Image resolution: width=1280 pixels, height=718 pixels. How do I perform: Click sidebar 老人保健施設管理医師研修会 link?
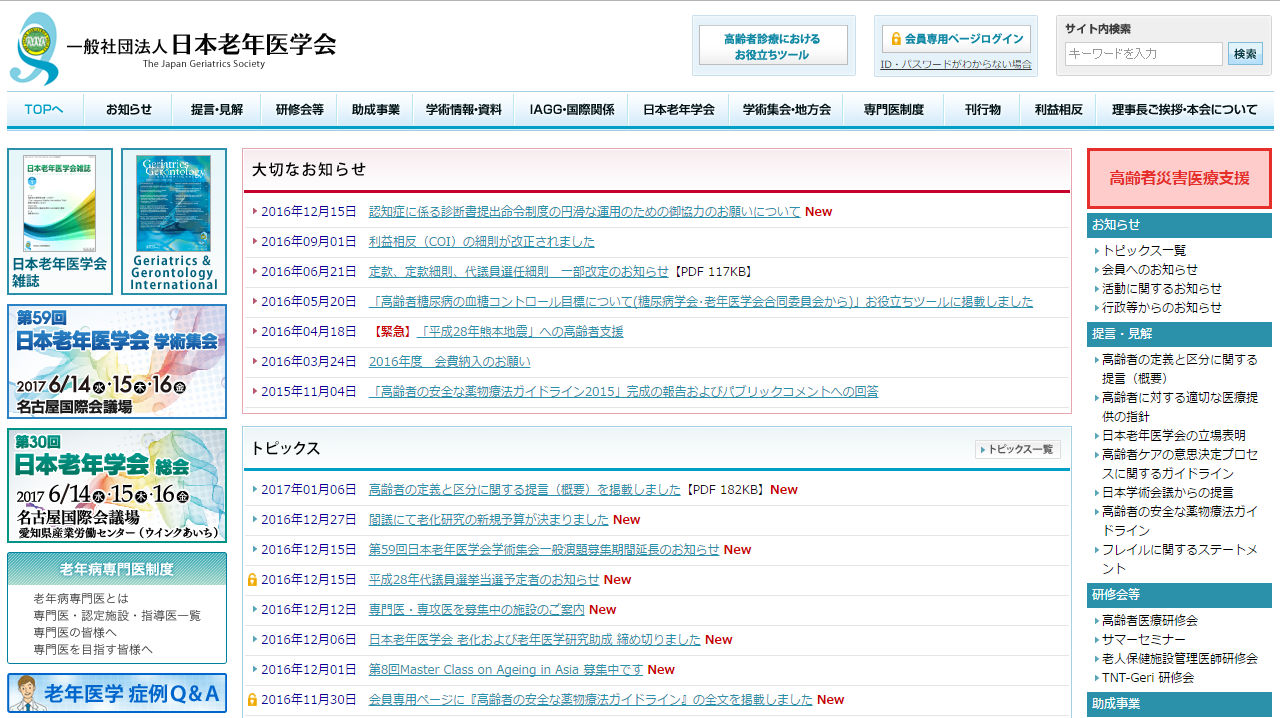tap(1180, 659)
